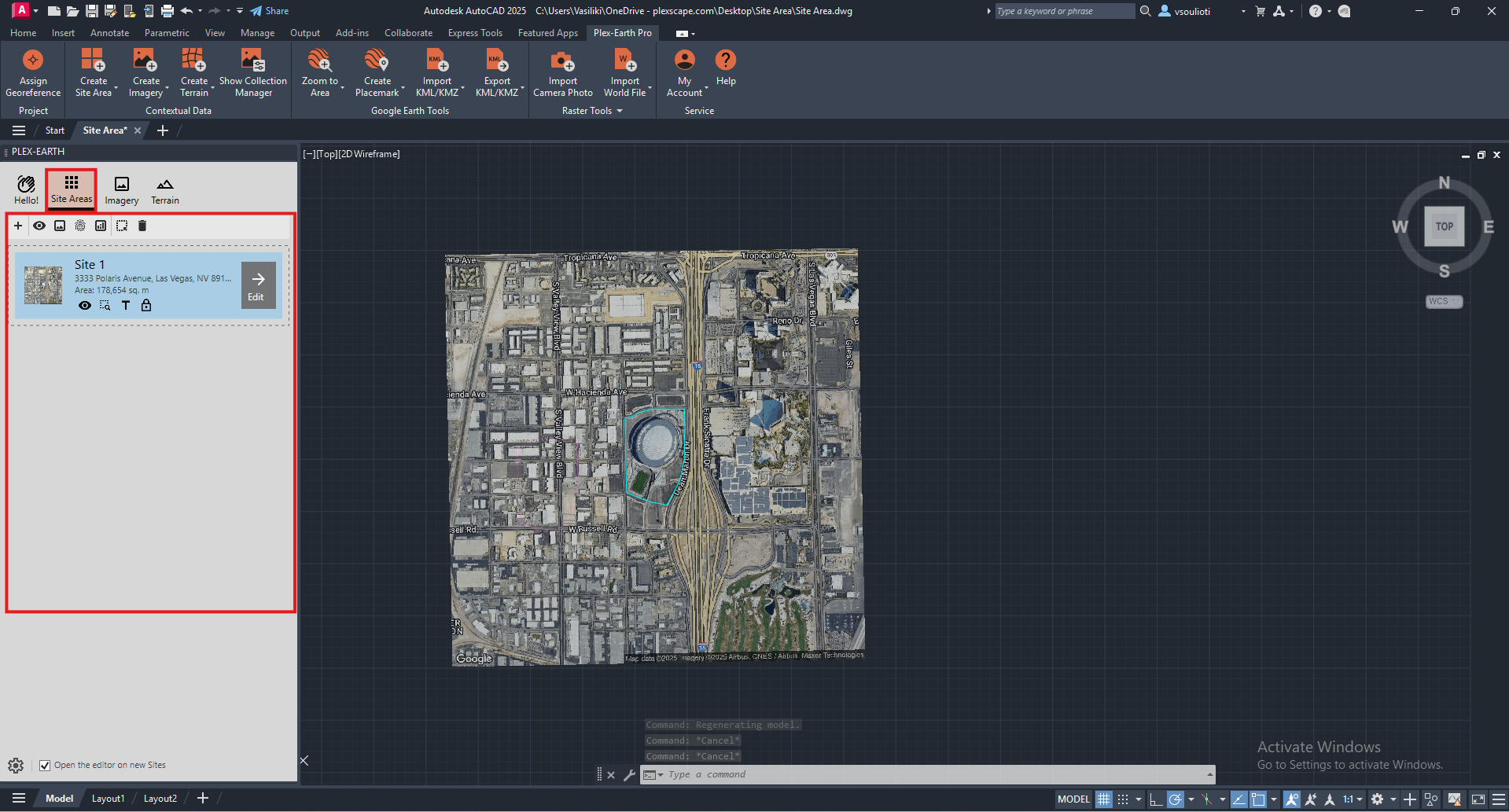Image resolution: width=1509 pixels, height=812 pixels.
Task: Click the keyword search field
Action: [x=1064, y=11]
